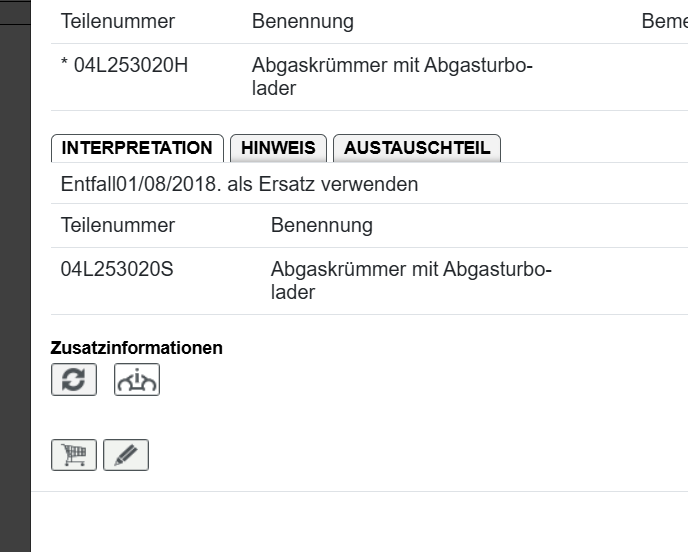This screenshot has width=688, height=552.
Task: Click part number 04L253020H
Action: click(124, 66)
